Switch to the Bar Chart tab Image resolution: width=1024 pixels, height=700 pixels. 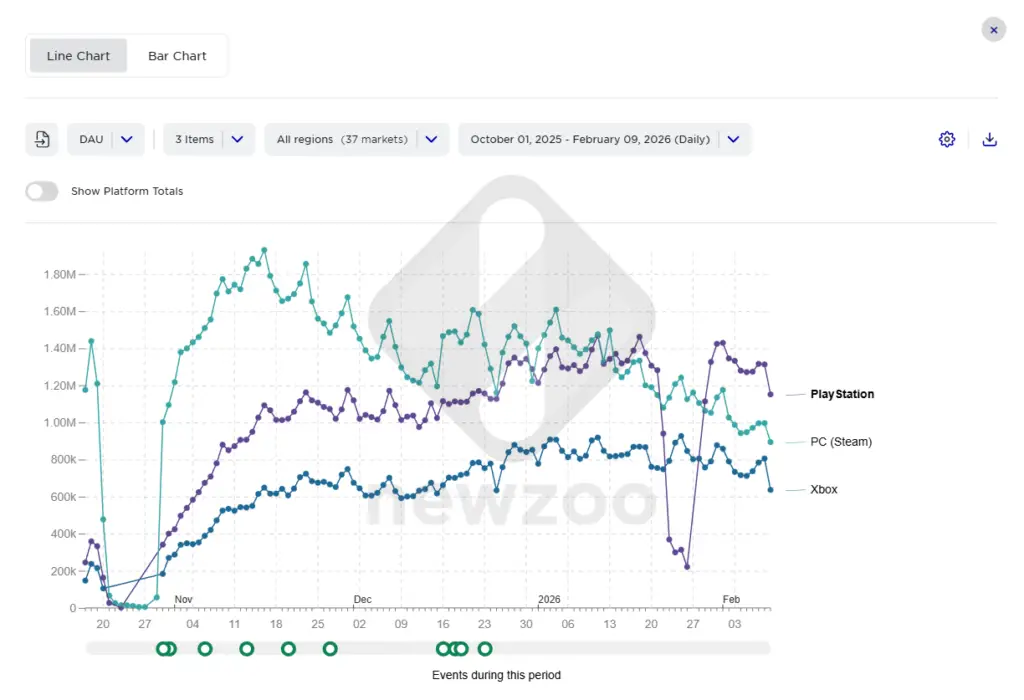point(177,56)
